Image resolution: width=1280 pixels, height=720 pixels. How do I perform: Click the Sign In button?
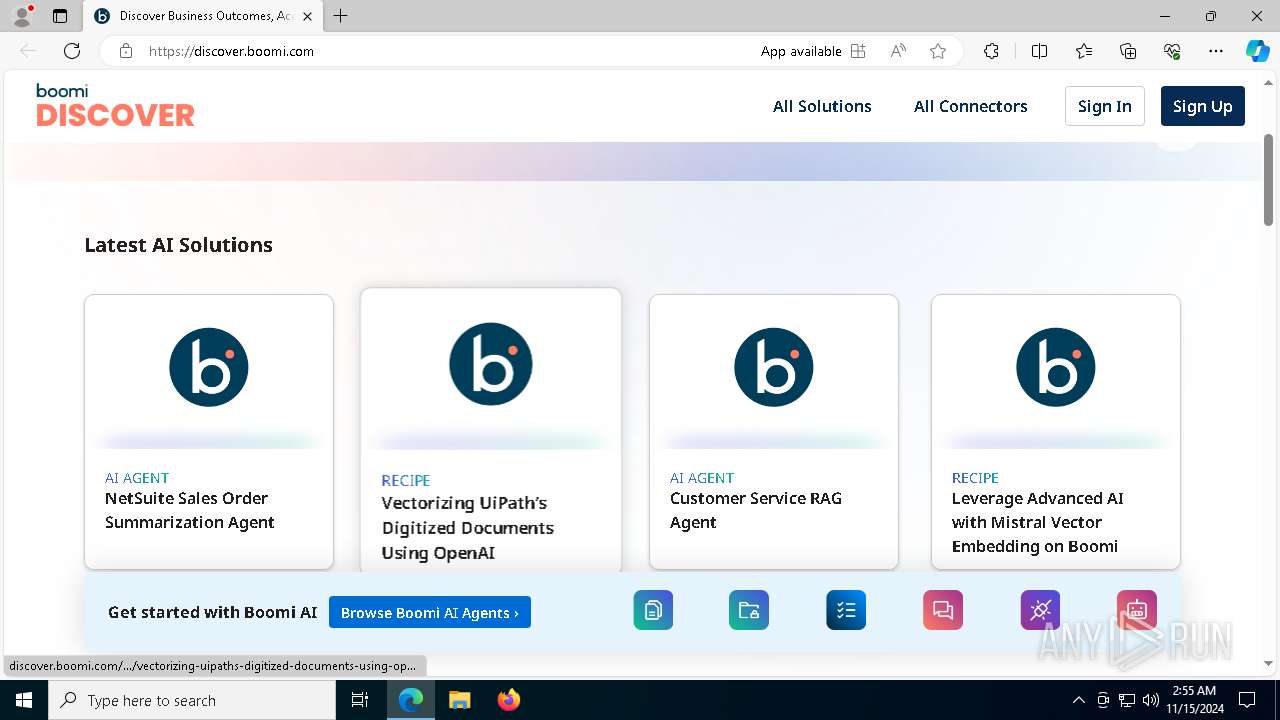[1105, 106]
